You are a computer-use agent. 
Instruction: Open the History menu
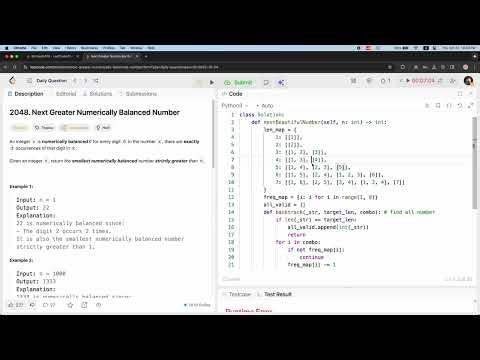(x=70, y=48)
